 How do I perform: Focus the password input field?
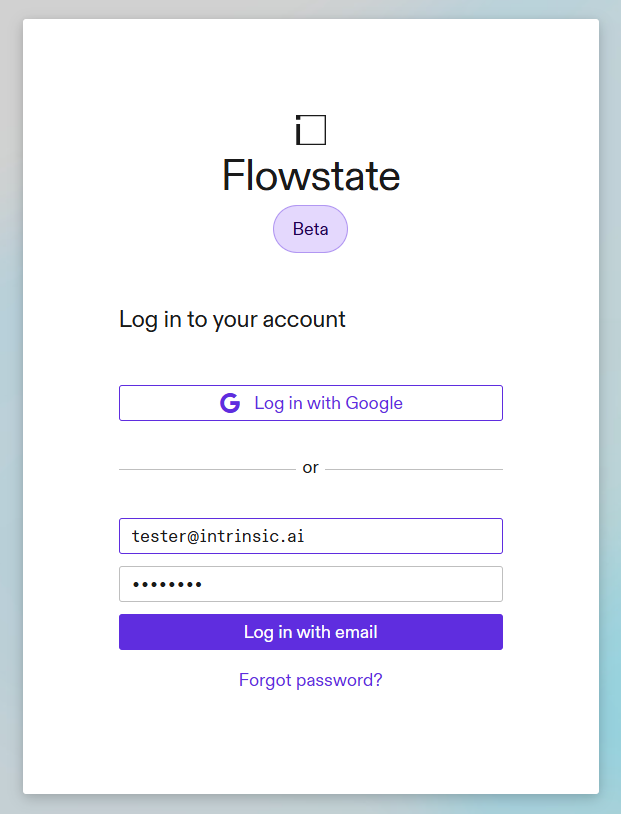310,584
